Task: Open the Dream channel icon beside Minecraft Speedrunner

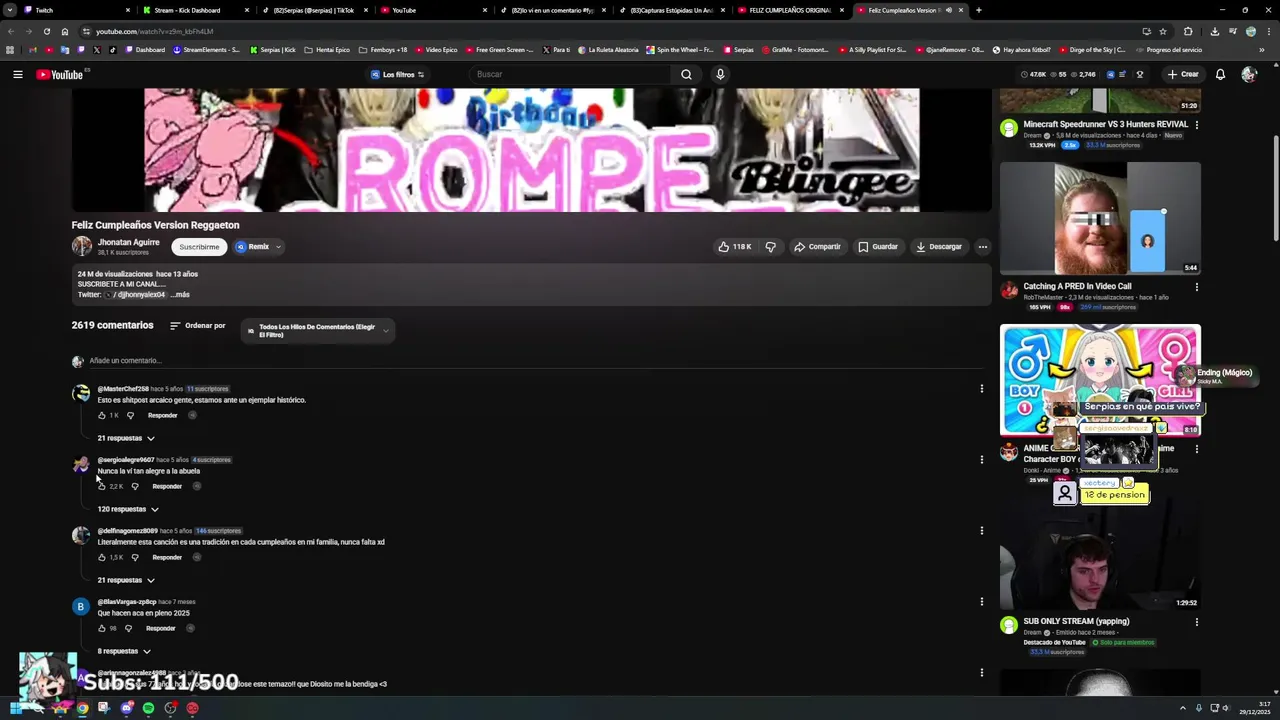Action: pyautogui.click(x=1009, y=128)
